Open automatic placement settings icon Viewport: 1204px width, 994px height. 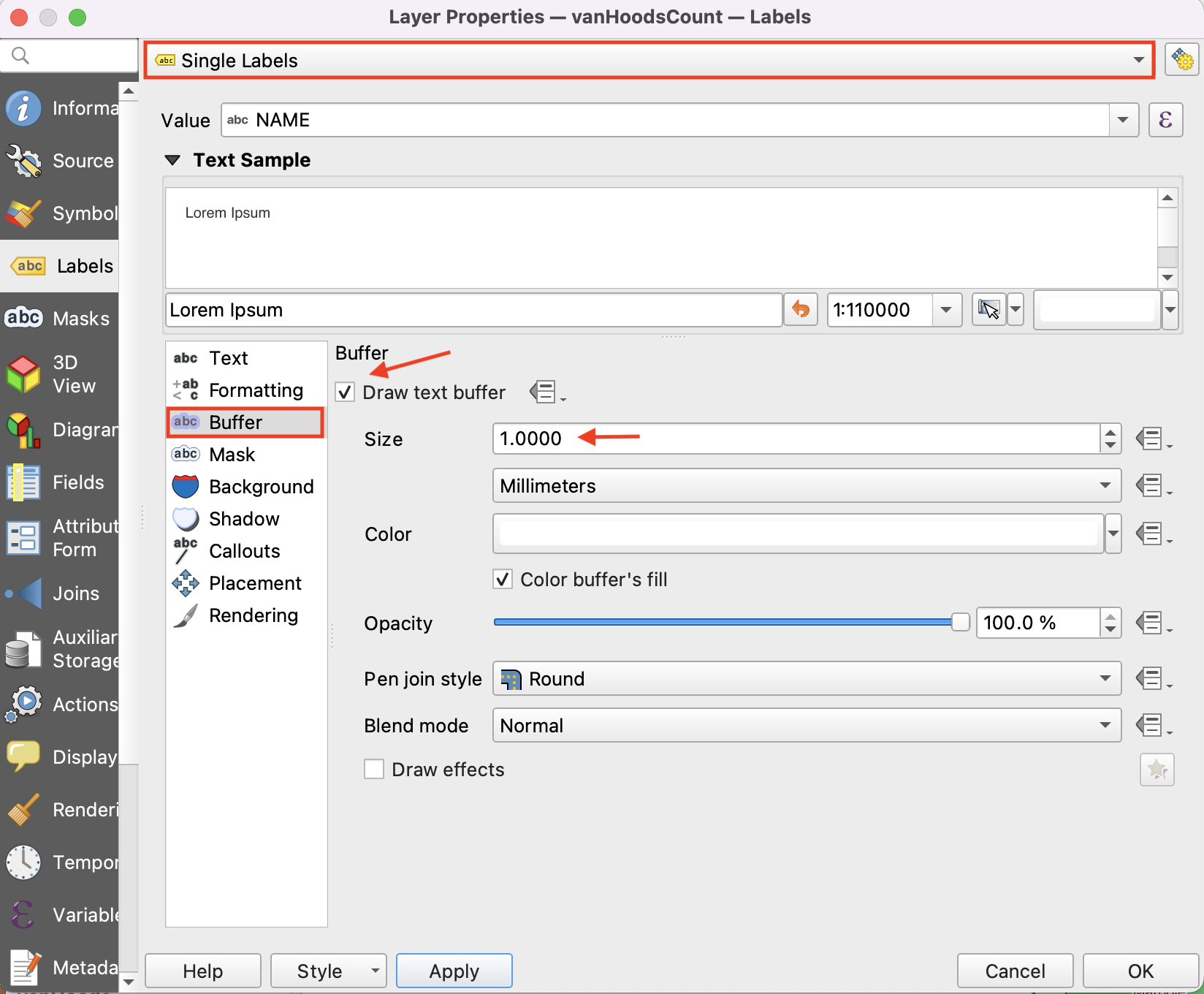click(1182, 60)
